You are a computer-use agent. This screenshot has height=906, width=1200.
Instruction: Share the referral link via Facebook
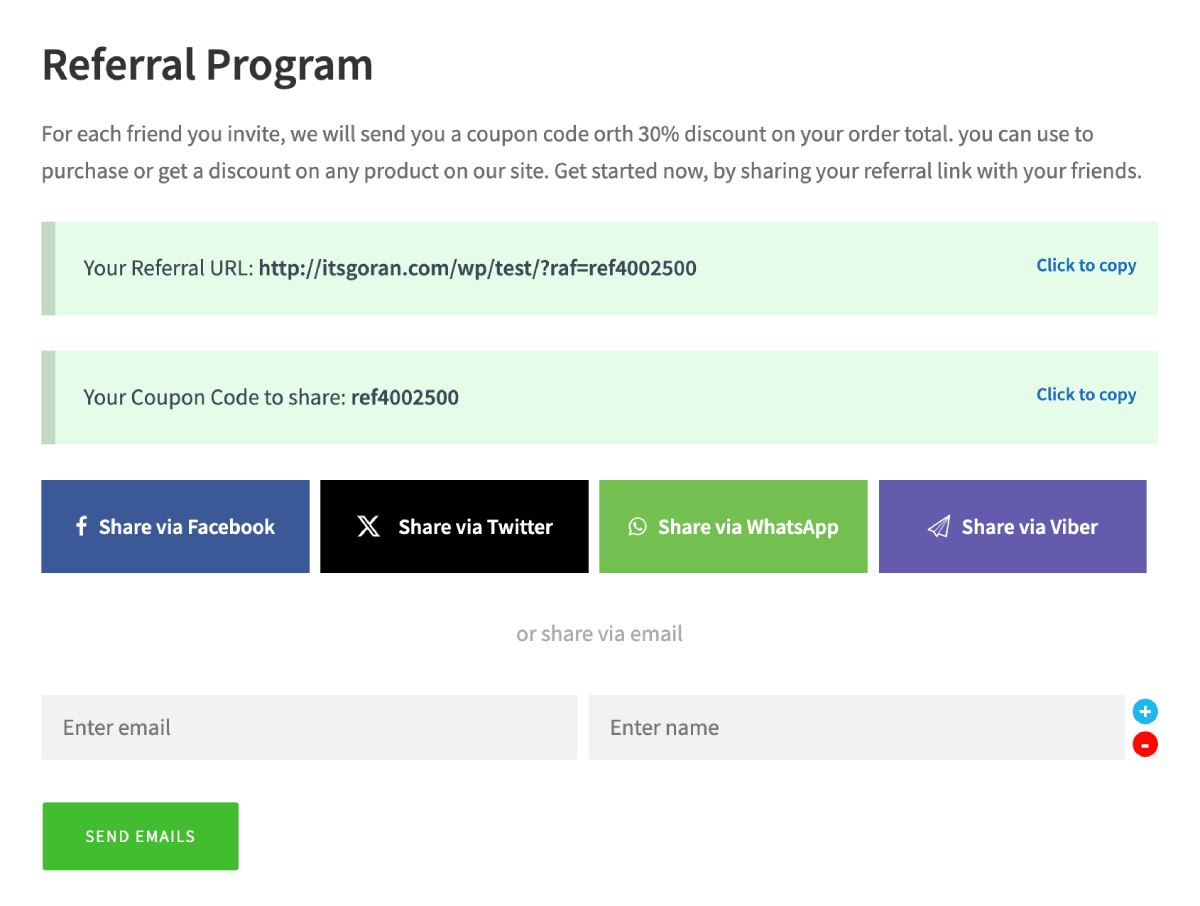(x=175, y=526)
